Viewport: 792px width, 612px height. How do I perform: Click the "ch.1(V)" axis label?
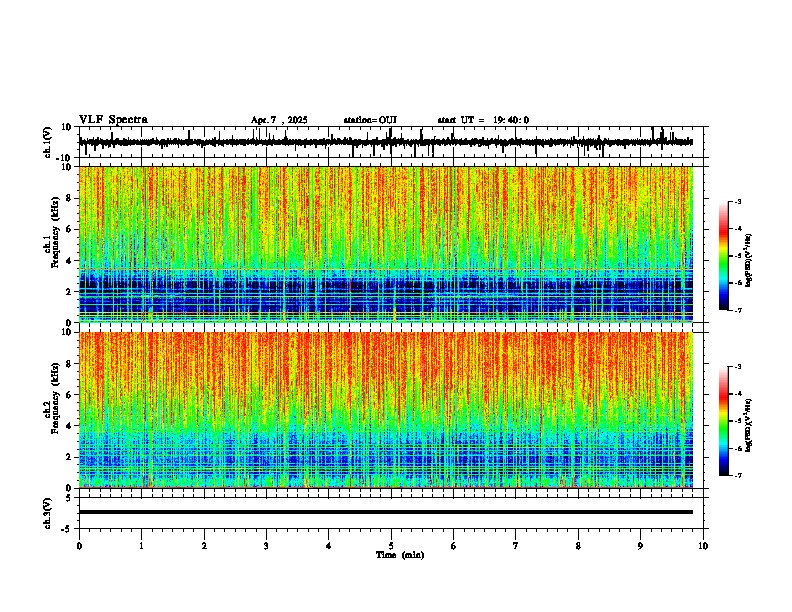click(48, 142)
